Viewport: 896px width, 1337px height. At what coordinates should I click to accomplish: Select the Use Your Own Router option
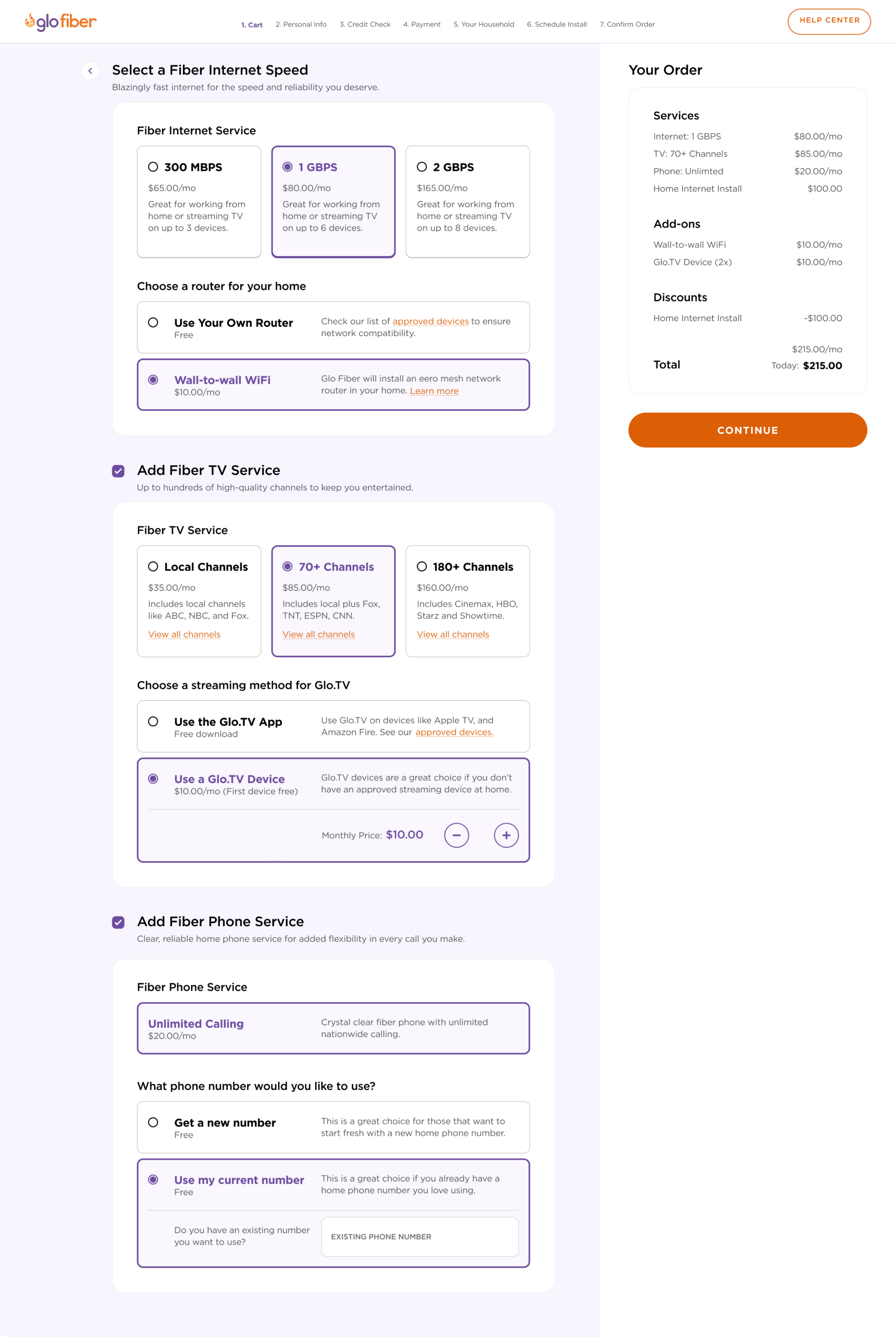click(154, 322)
